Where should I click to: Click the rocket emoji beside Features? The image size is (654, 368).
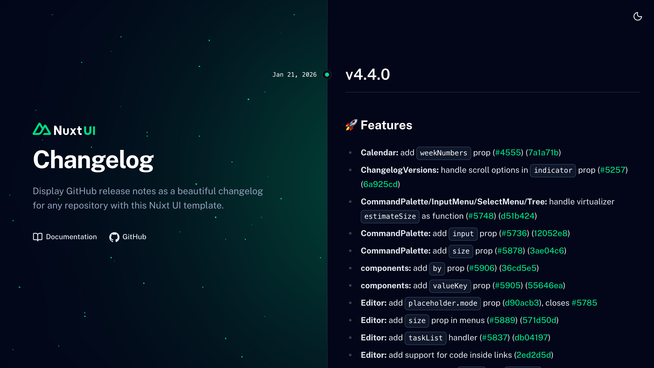351,125
